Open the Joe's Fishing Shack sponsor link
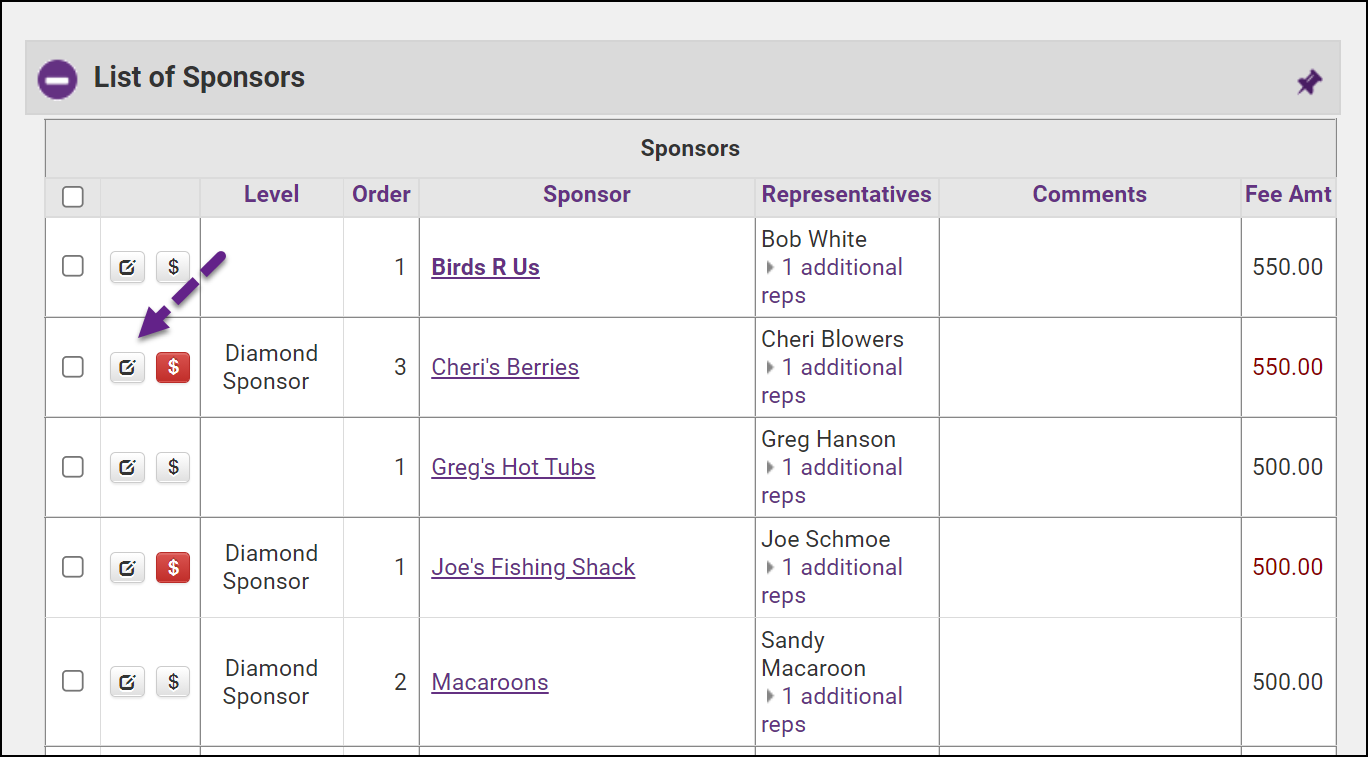This screenshot has height=757, width=1368. click(533, 567)
